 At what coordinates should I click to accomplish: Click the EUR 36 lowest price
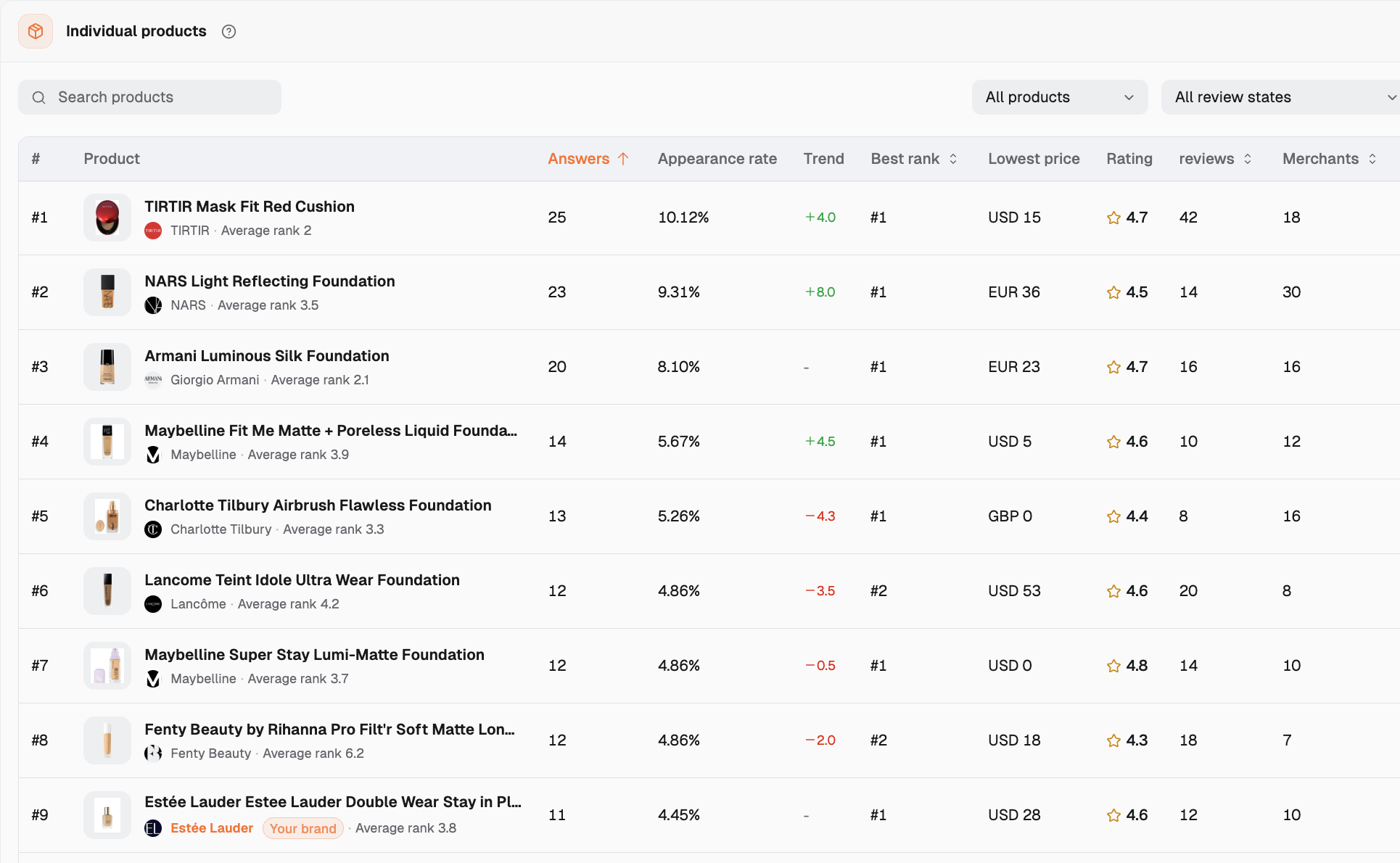(1014, 292)
